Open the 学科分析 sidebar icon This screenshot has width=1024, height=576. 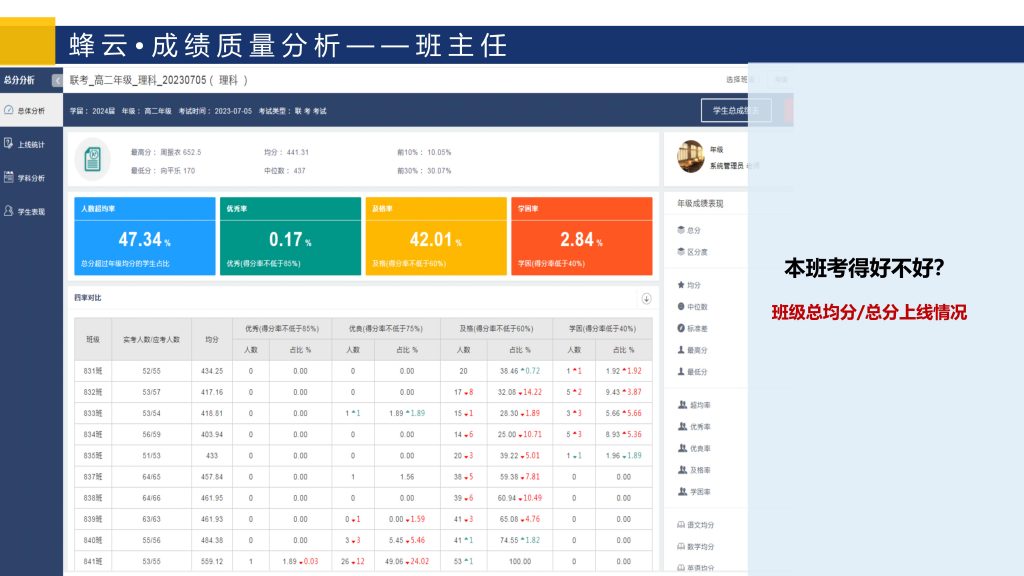tap(8, 178)
